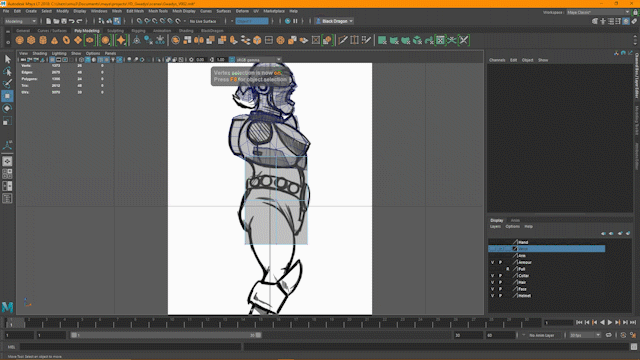Expand the Attribute Editor side tab

click(636, 156)
